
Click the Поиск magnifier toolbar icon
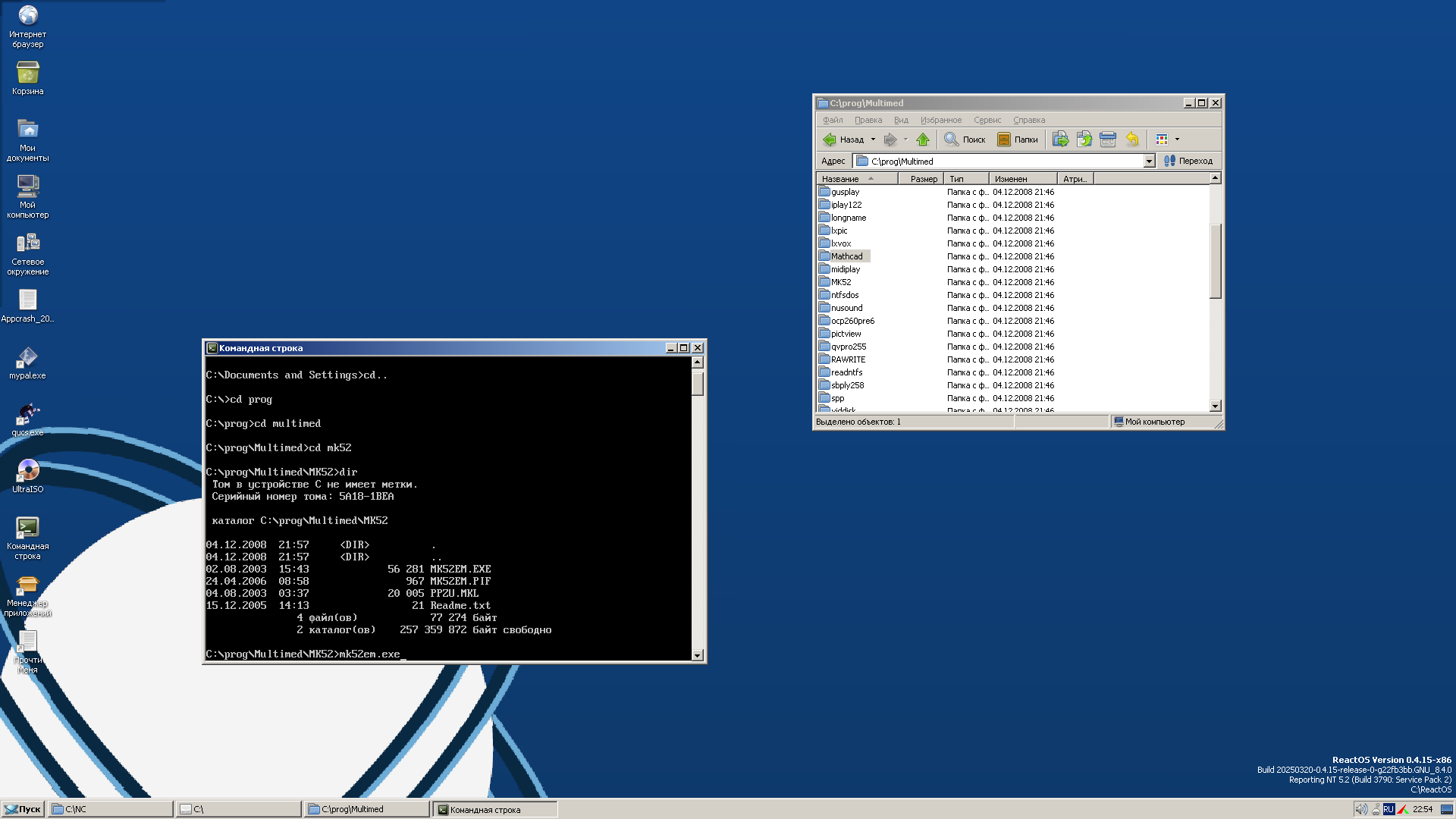point(952,140)
